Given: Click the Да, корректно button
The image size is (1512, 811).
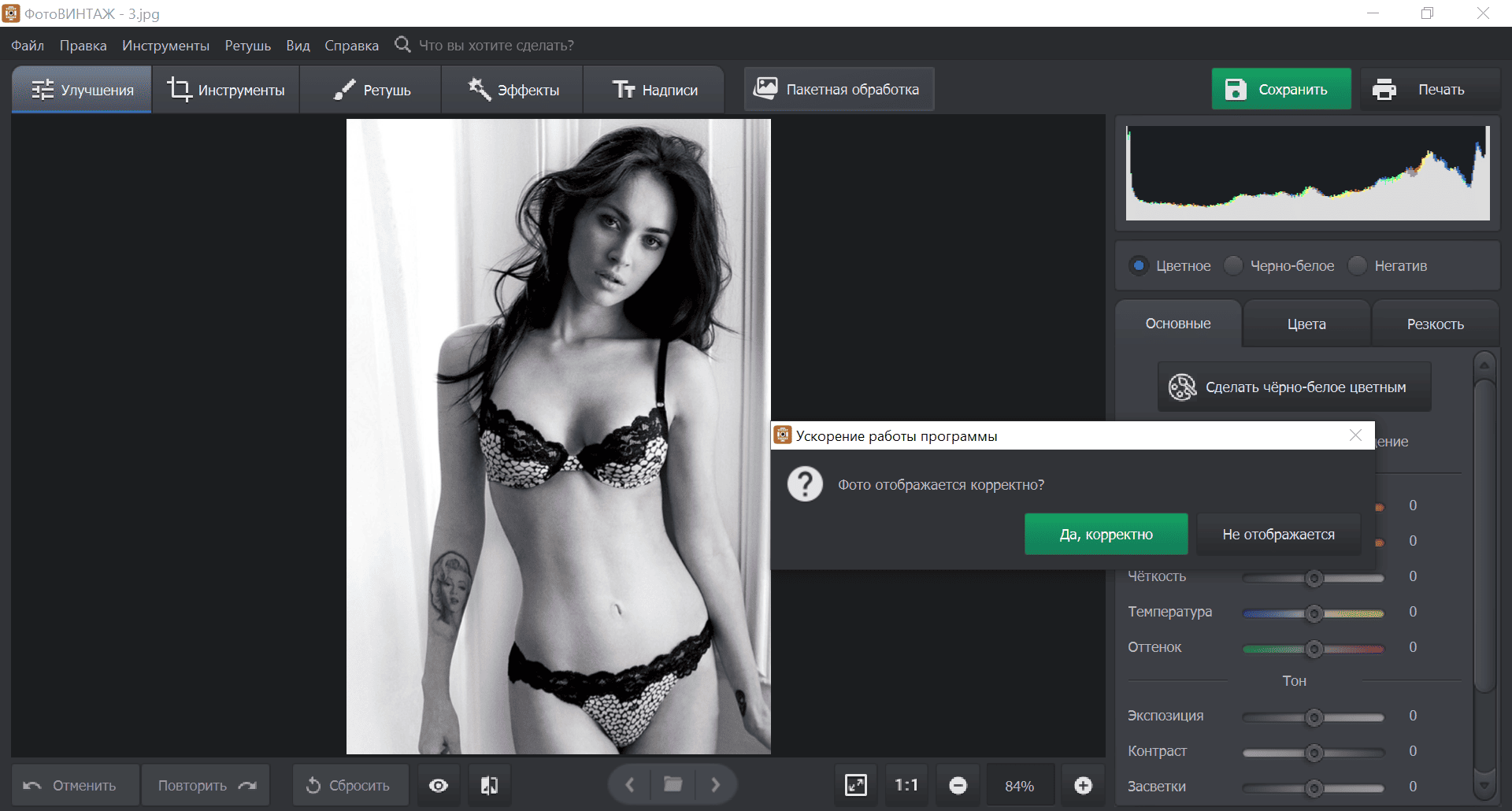Looking at the screenshot, I should (x=1106, y=535).
